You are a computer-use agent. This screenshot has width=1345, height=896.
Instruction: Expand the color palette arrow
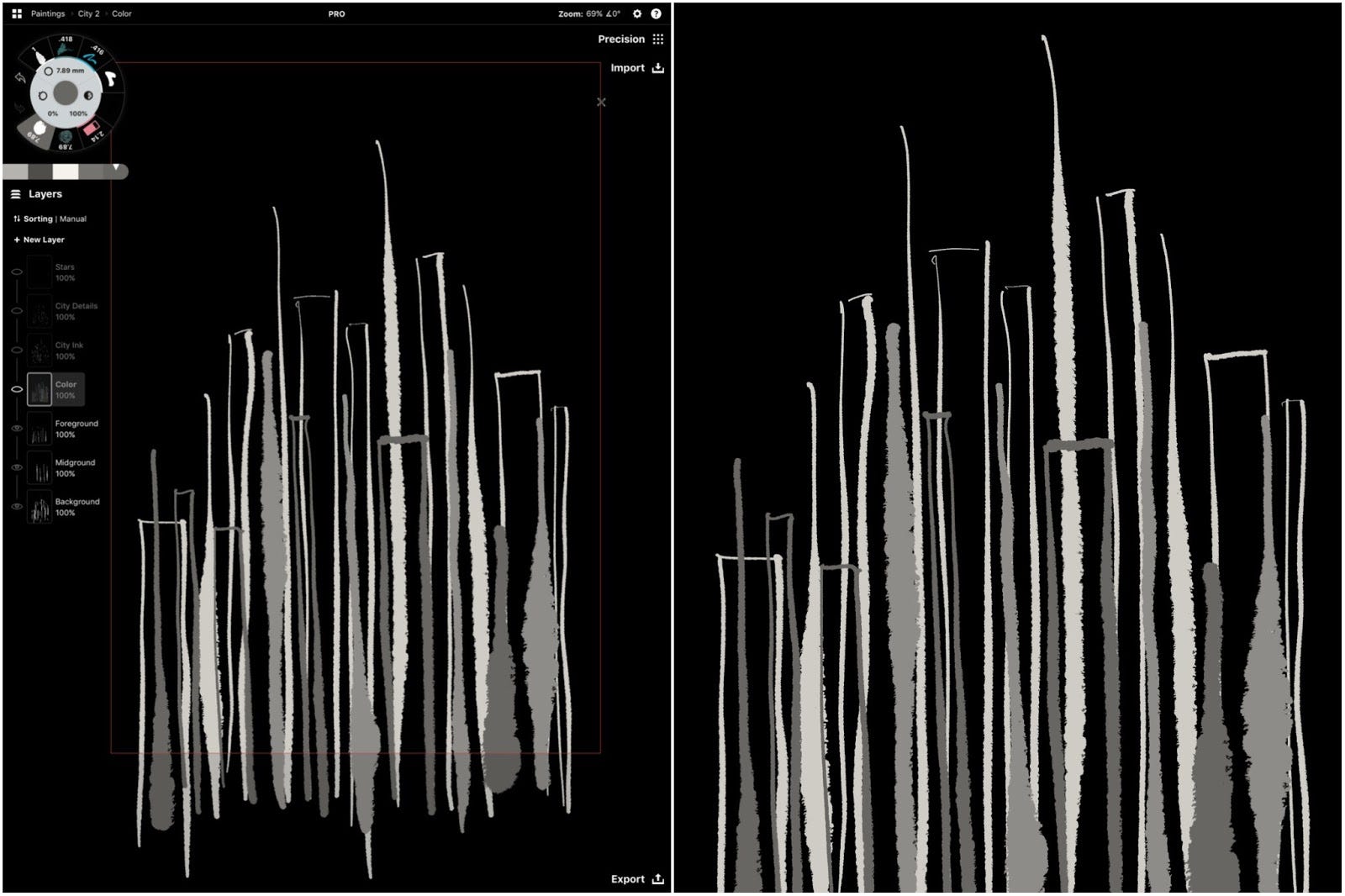116,168
